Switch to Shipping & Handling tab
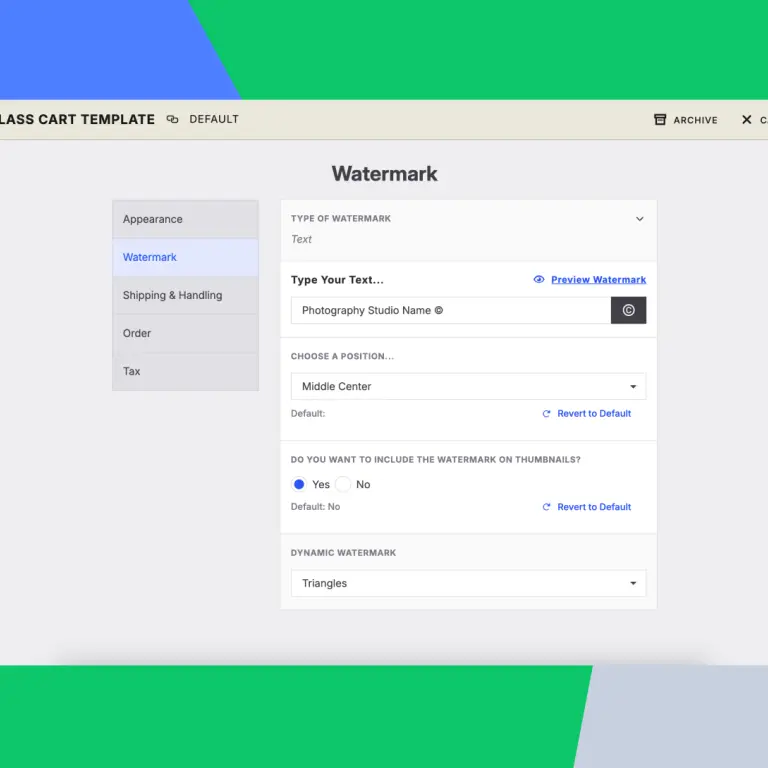This screenshot has height=768, width=768. point(185,295)
